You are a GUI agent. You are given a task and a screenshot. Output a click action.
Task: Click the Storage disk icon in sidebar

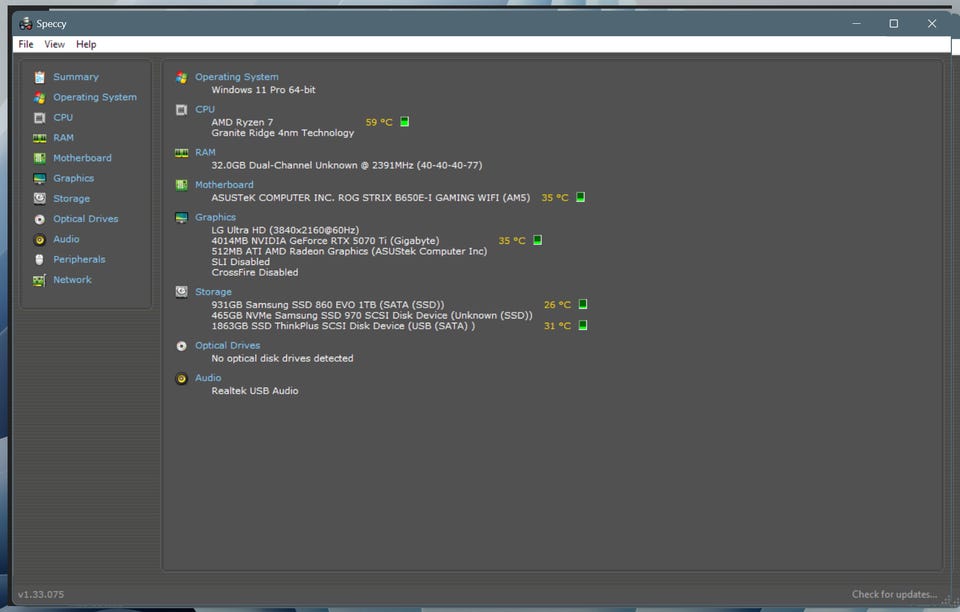pyautogui.click(x=40, y=198)
